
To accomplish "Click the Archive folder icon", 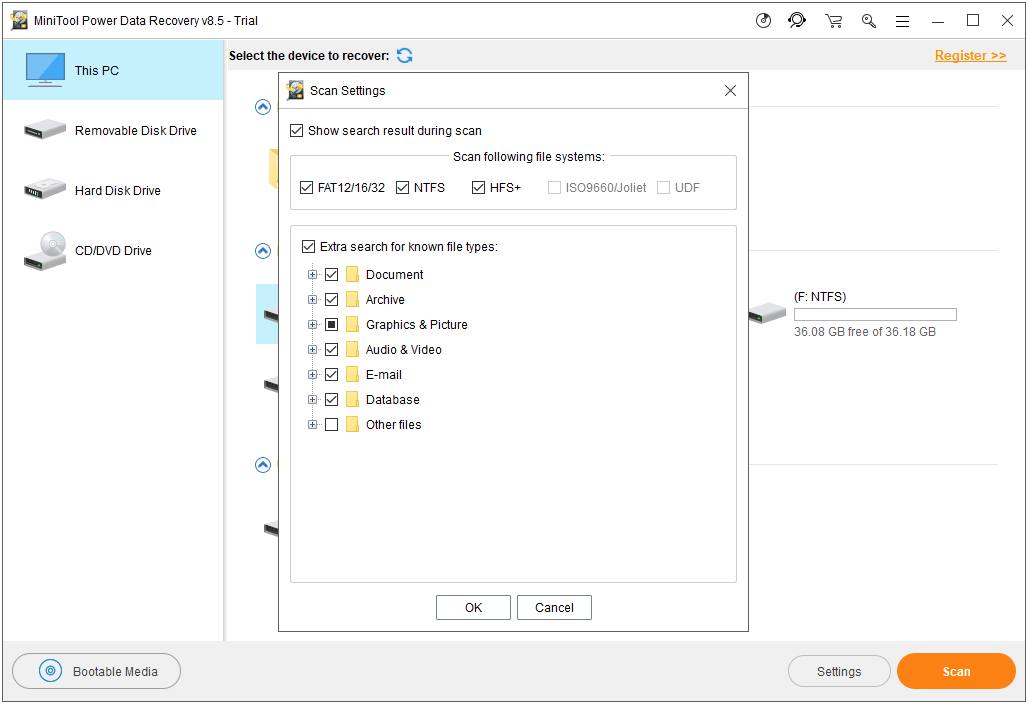I will point(352,299).
